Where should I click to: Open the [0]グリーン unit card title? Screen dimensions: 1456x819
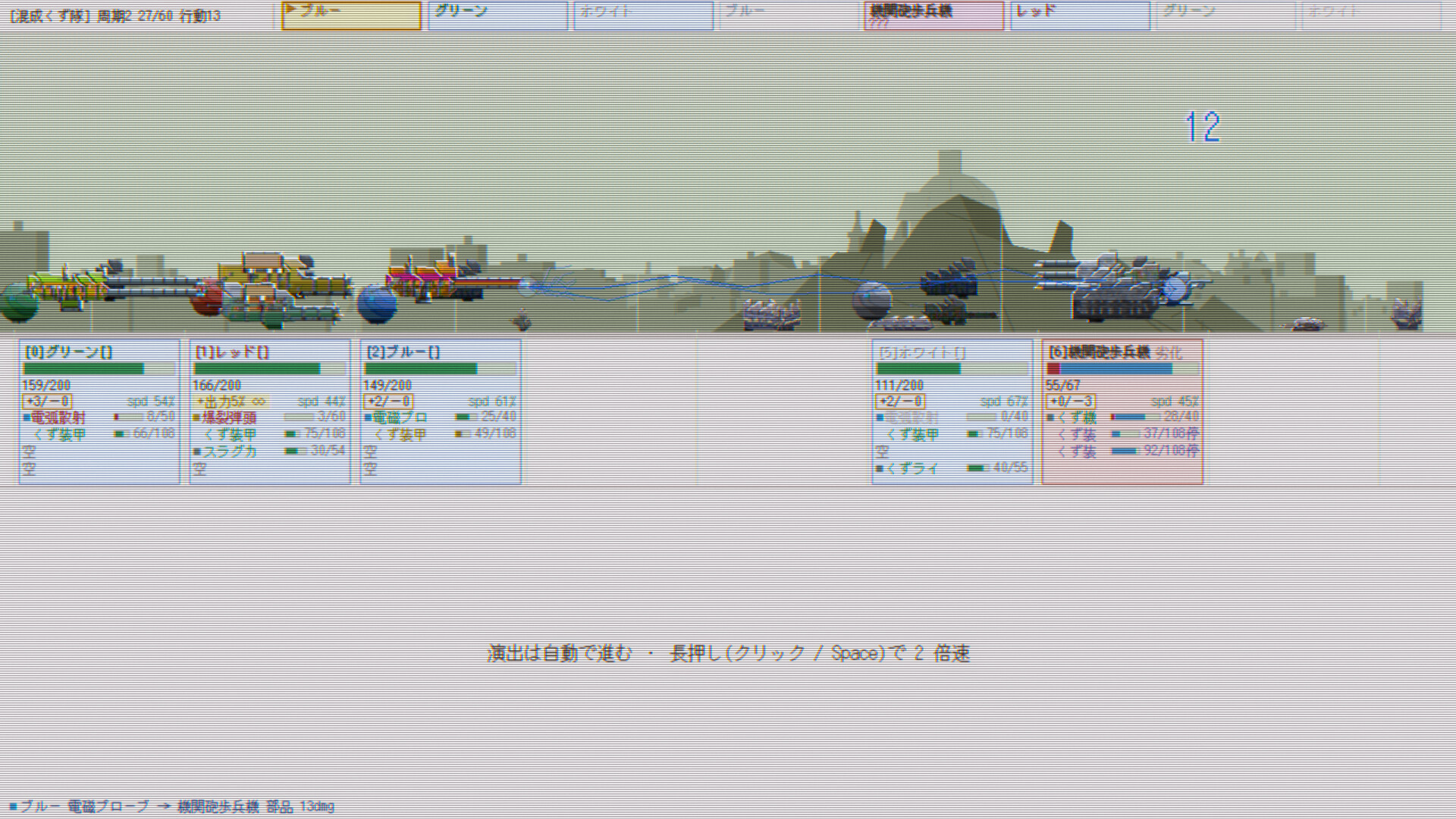tap(69, 352)
